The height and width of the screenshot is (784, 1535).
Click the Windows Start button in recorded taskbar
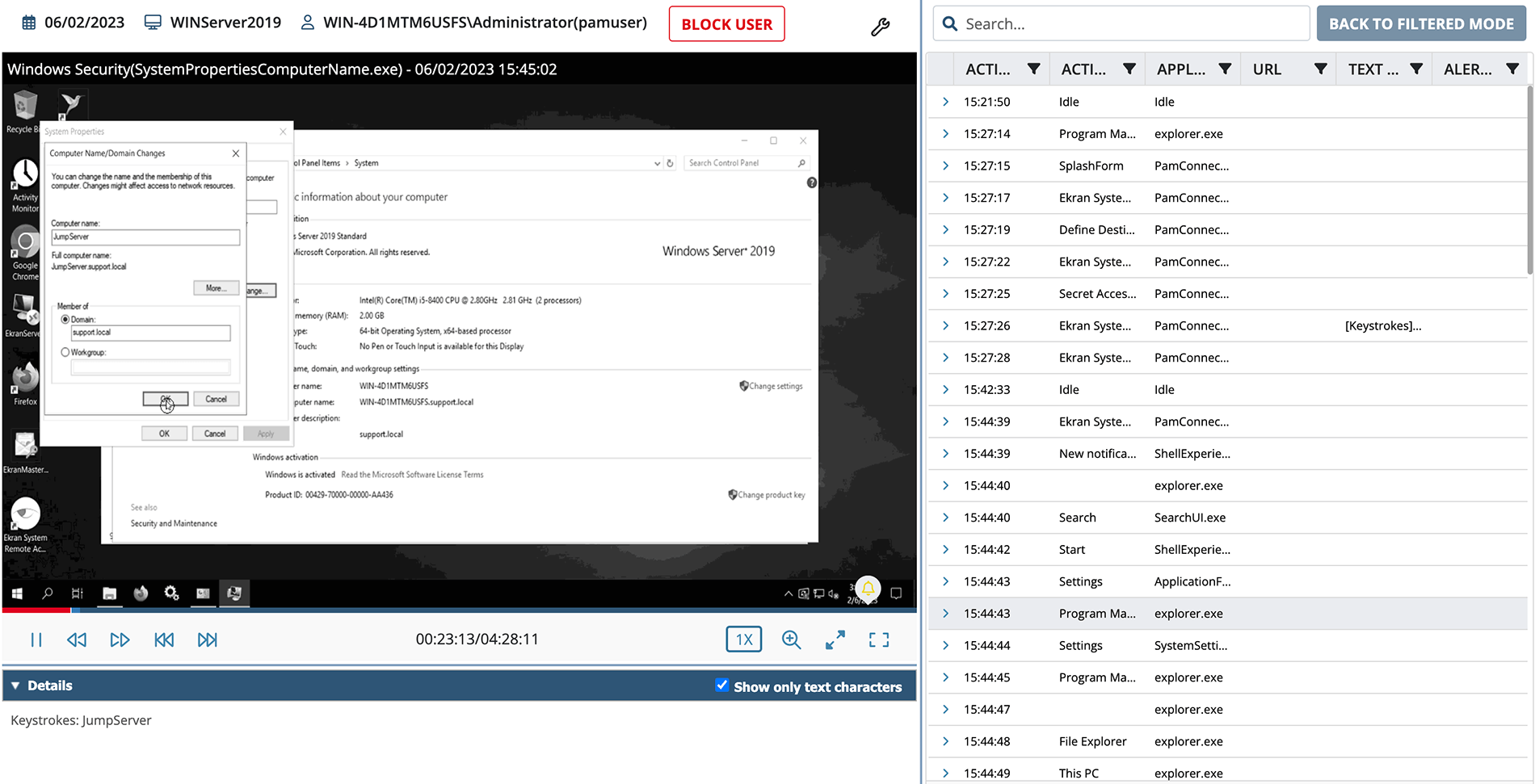pyautogui.click(x=17, y=593)
